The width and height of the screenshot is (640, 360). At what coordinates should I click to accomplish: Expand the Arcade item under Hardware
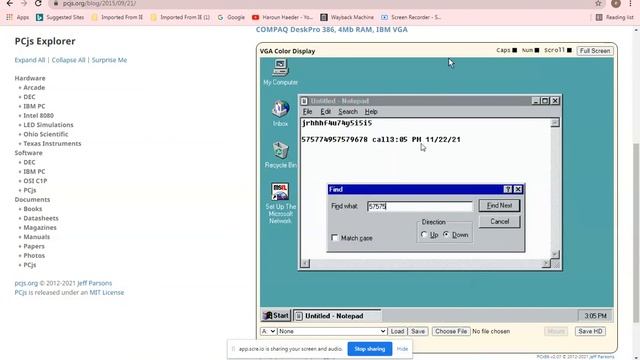click(34, 87)
